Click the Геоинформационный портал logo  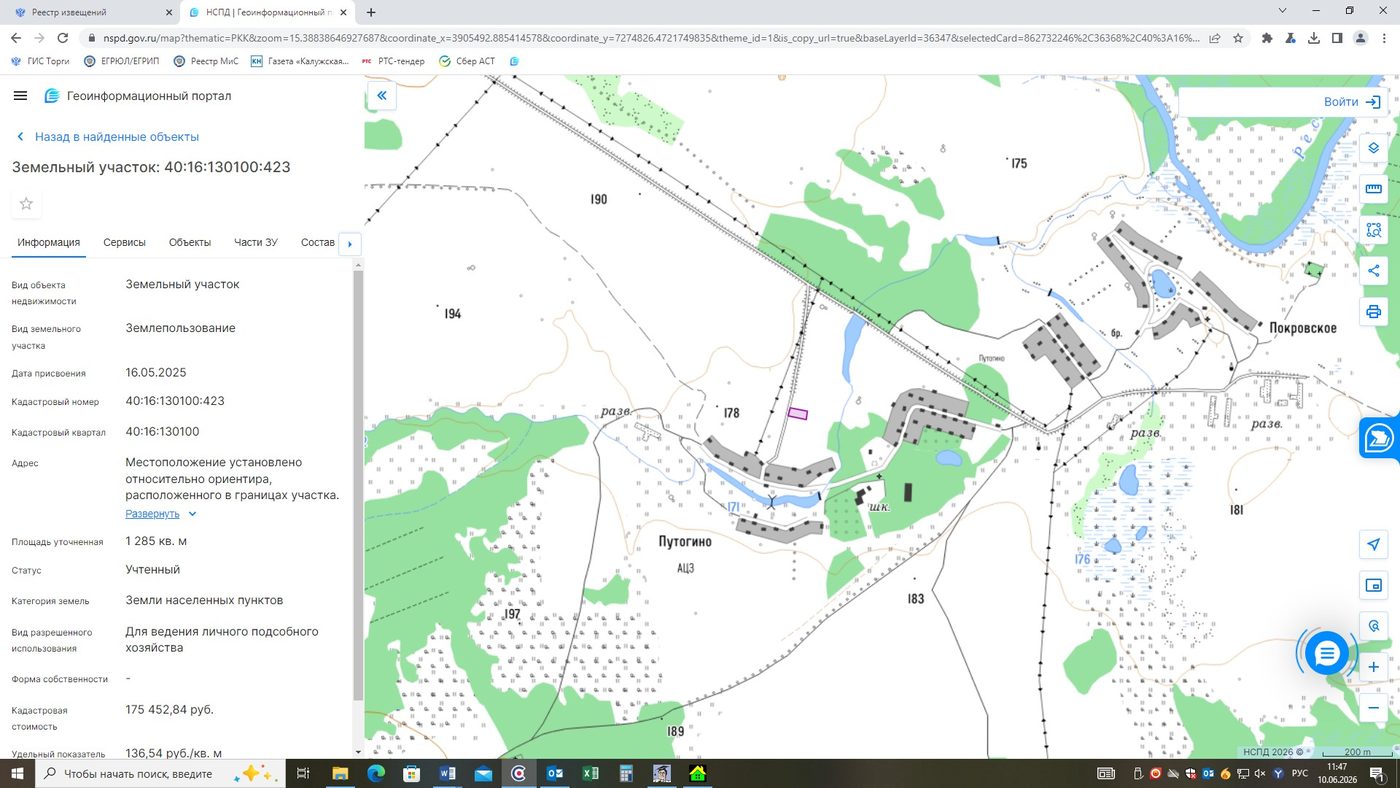137,96
